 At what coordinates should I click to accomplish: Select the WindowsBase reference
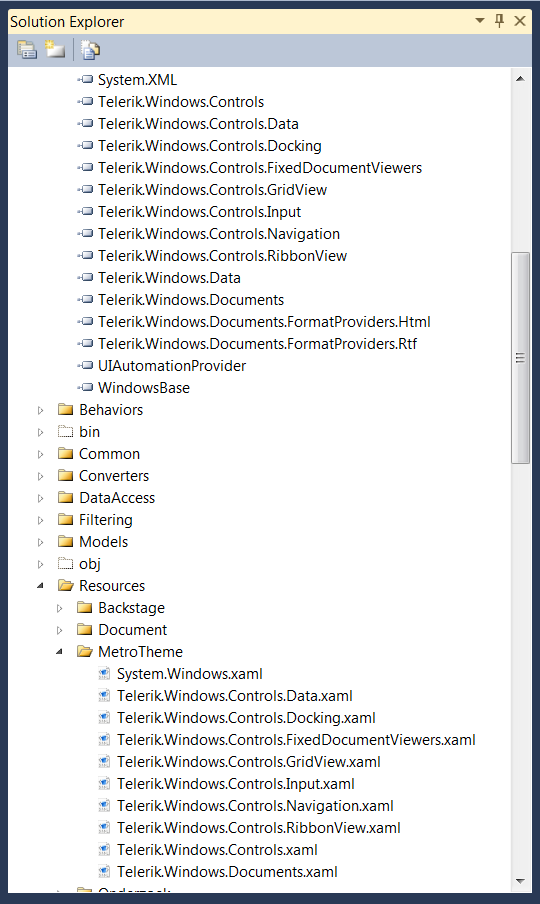coord(144,387)
